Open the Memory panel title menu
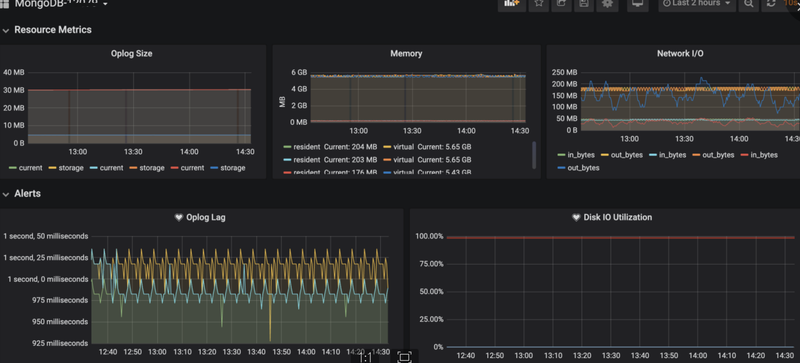800x363 pixels. [406, 54]
